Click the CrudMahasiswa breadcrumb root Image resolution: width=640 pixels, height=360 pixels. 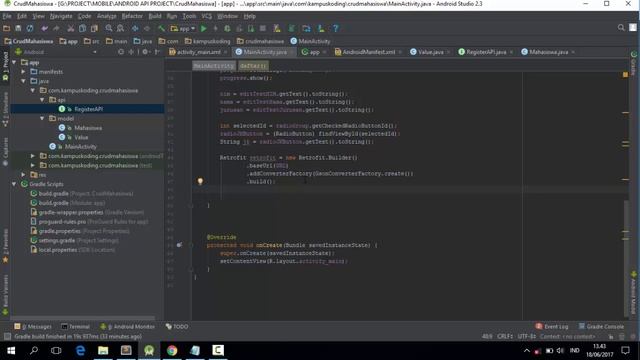[x=29, y=41]
